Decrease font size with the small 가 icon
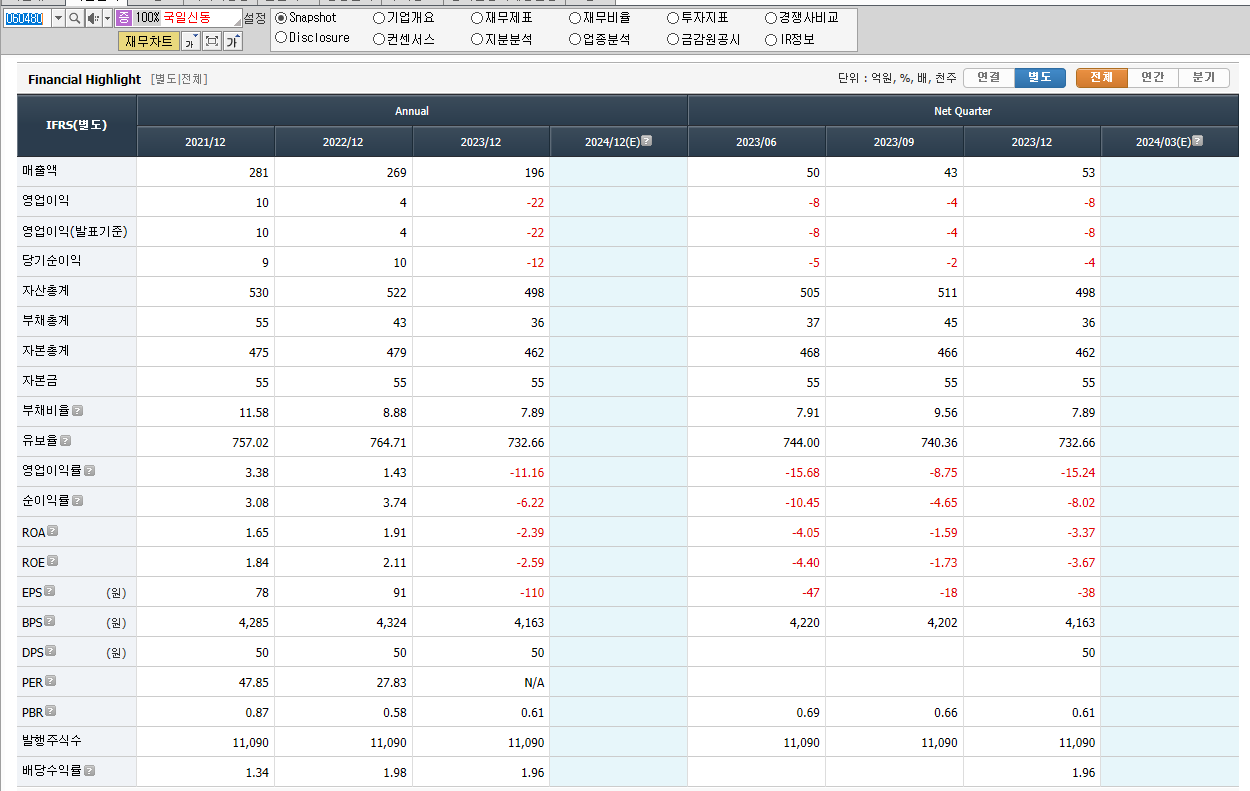Viewport: 1250px width, 791px height. tap(191, 41)
